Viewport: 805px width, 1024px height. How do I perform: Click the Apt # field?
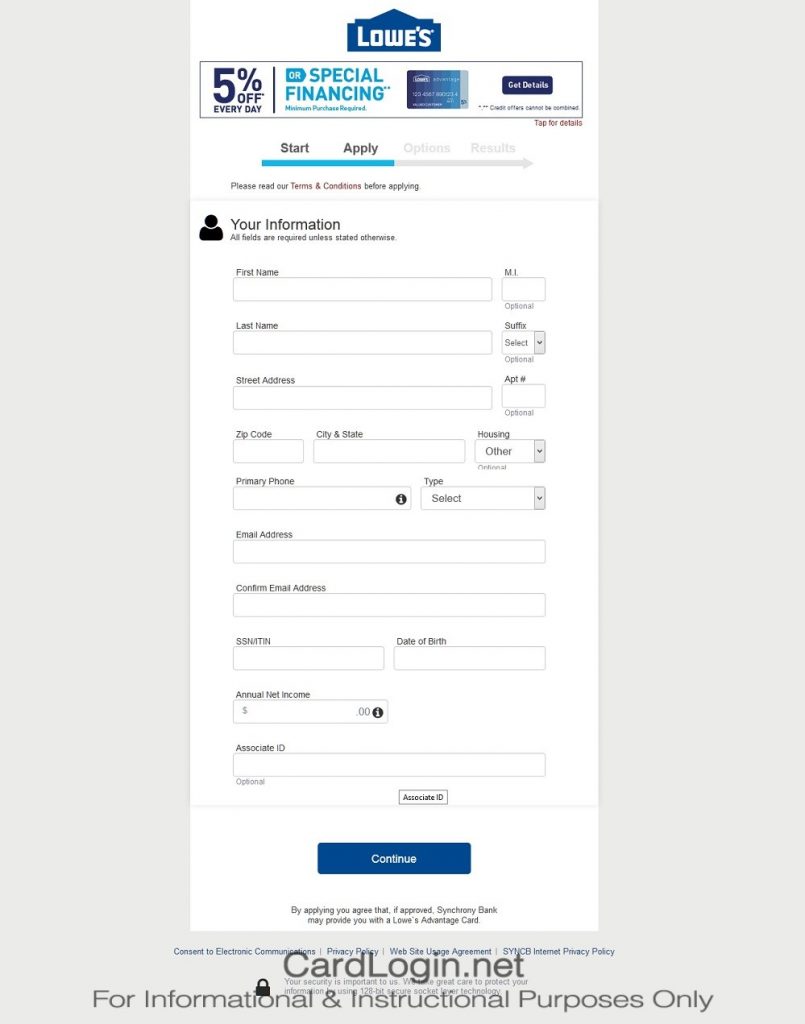point(523,396)
